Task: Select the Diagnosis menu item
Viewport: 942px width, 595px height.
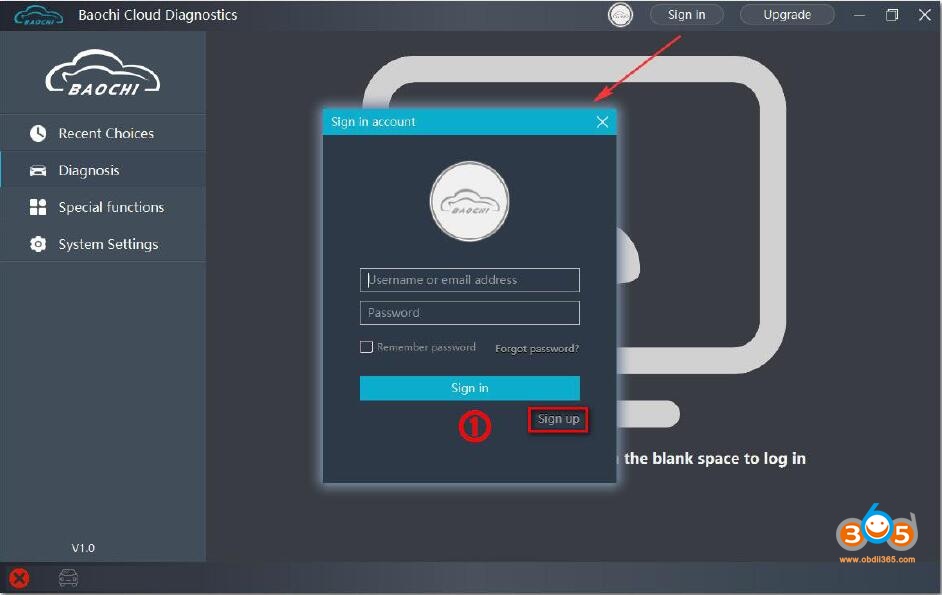Action: point(103,170)
